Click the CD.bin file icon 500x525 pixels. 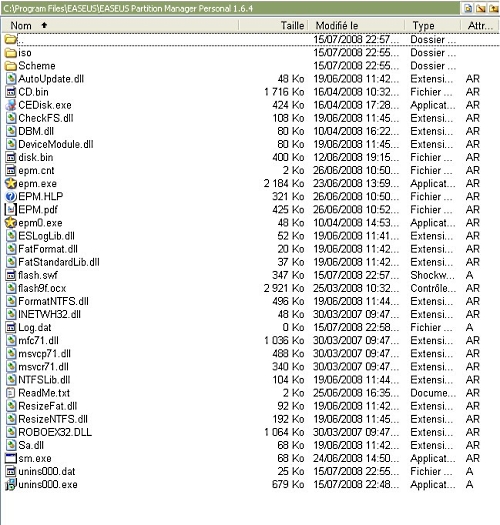point(11,92)
